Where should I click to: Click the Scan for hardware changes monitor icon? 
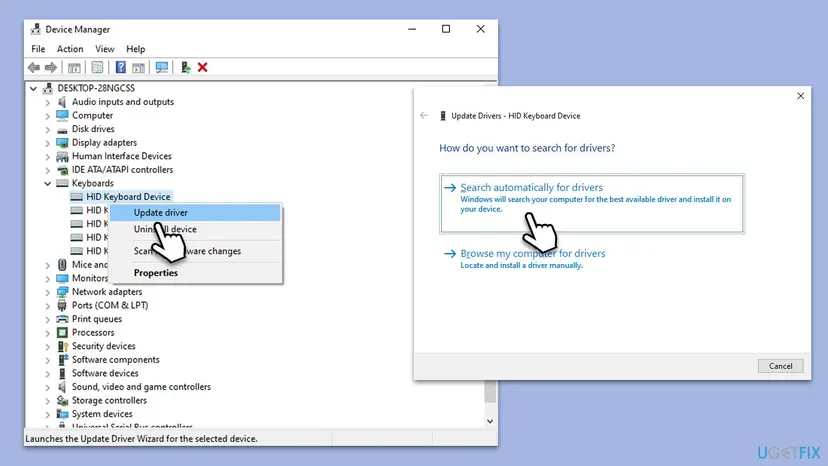point(162,68)
